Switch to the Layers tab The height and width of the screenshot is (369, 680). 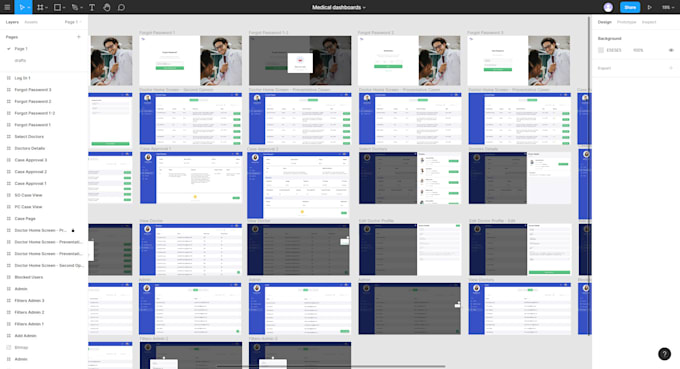point(12,22)
